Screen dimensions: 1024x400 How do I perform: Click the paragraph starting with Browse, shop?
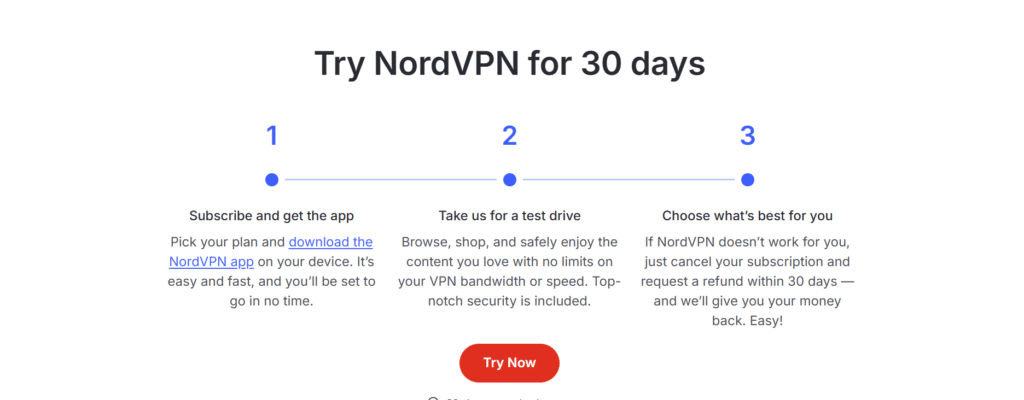(510, 271)
